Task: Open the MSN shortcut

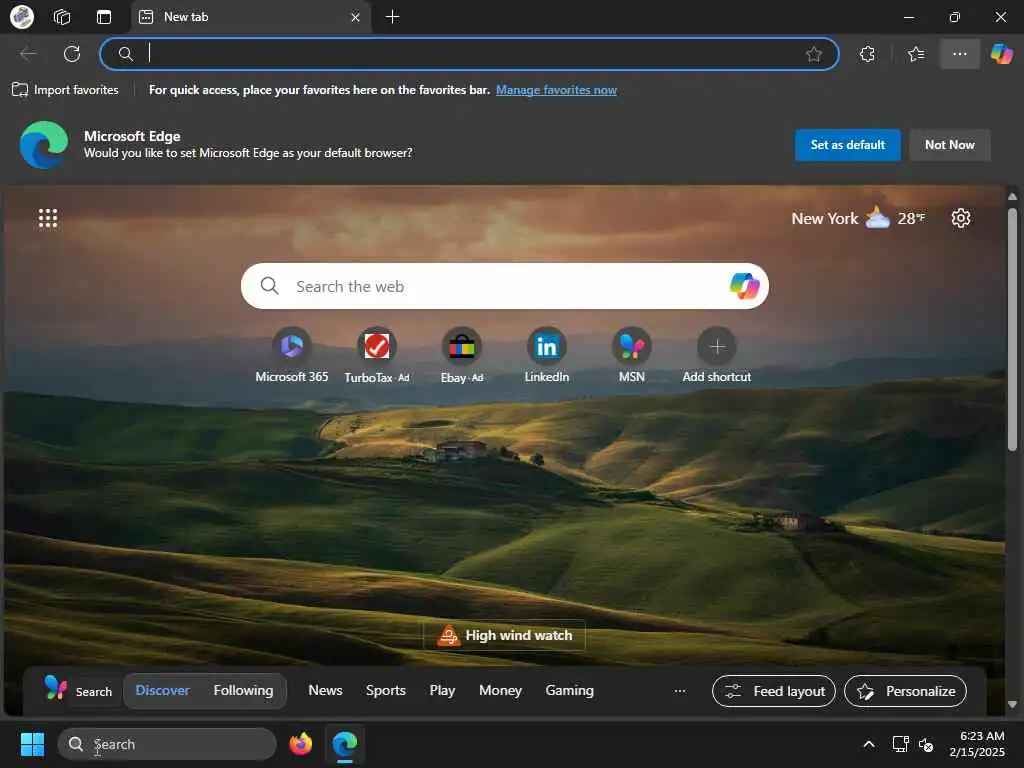Action: click(632, 356)
